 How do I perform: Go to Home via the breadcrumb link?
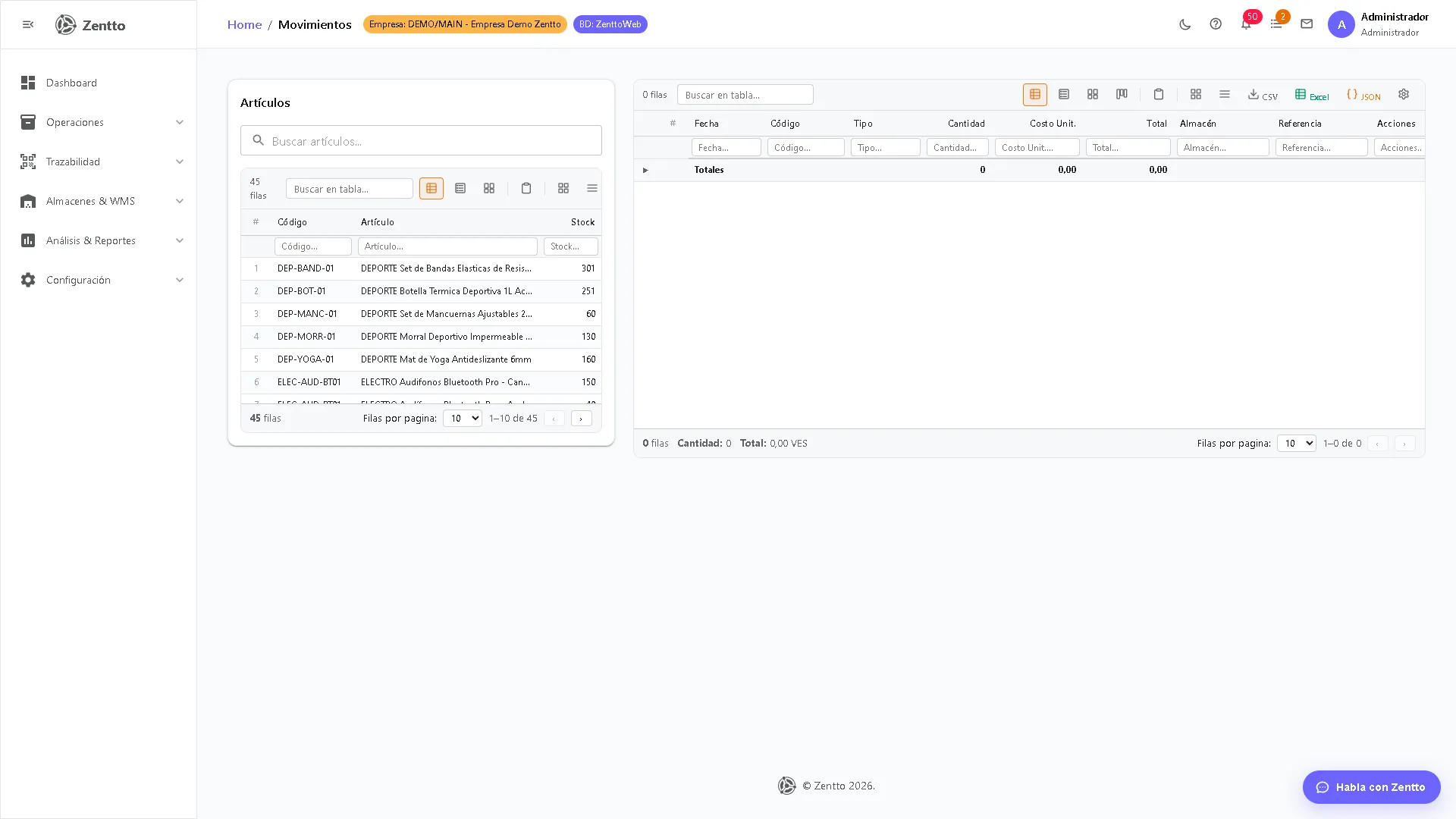point(244,24)
